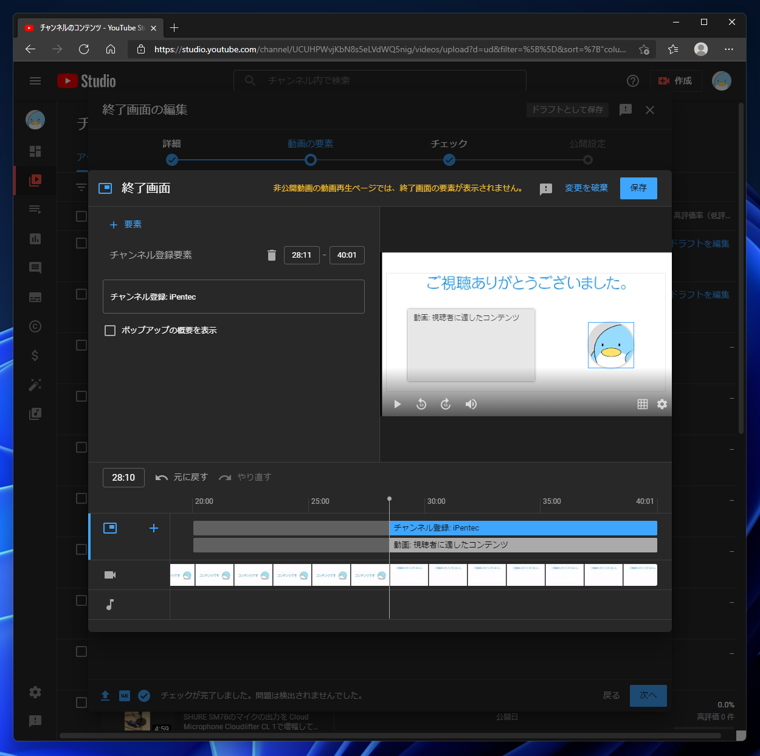Click the end screen track icon in timeline
Image resolution: width=760 pixels, height=756 pixels.
coord(110,528)
